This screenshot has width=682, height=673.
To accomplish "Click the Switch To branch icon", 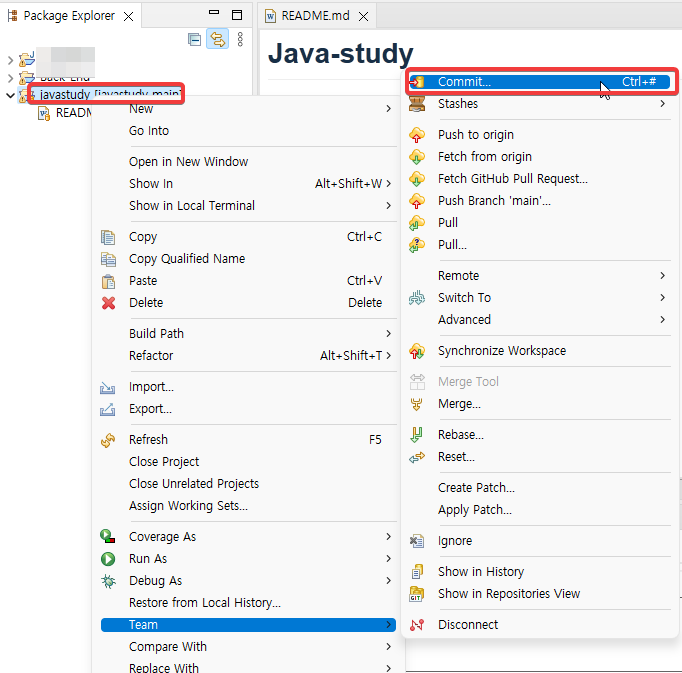I will tap(417, 298).
